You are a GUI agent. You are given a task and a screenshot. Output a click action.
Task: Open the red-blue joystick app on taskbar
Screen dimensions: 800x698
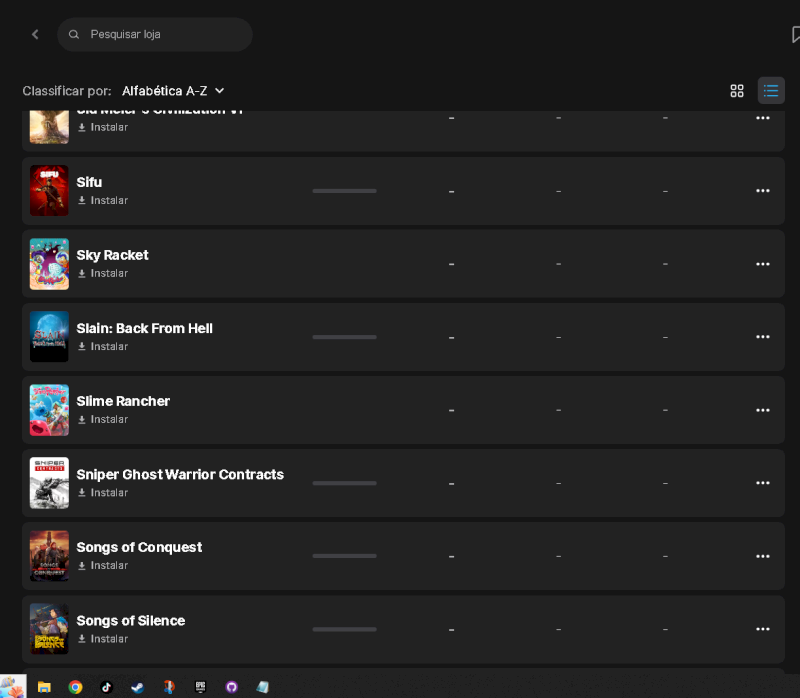point(169,687)
